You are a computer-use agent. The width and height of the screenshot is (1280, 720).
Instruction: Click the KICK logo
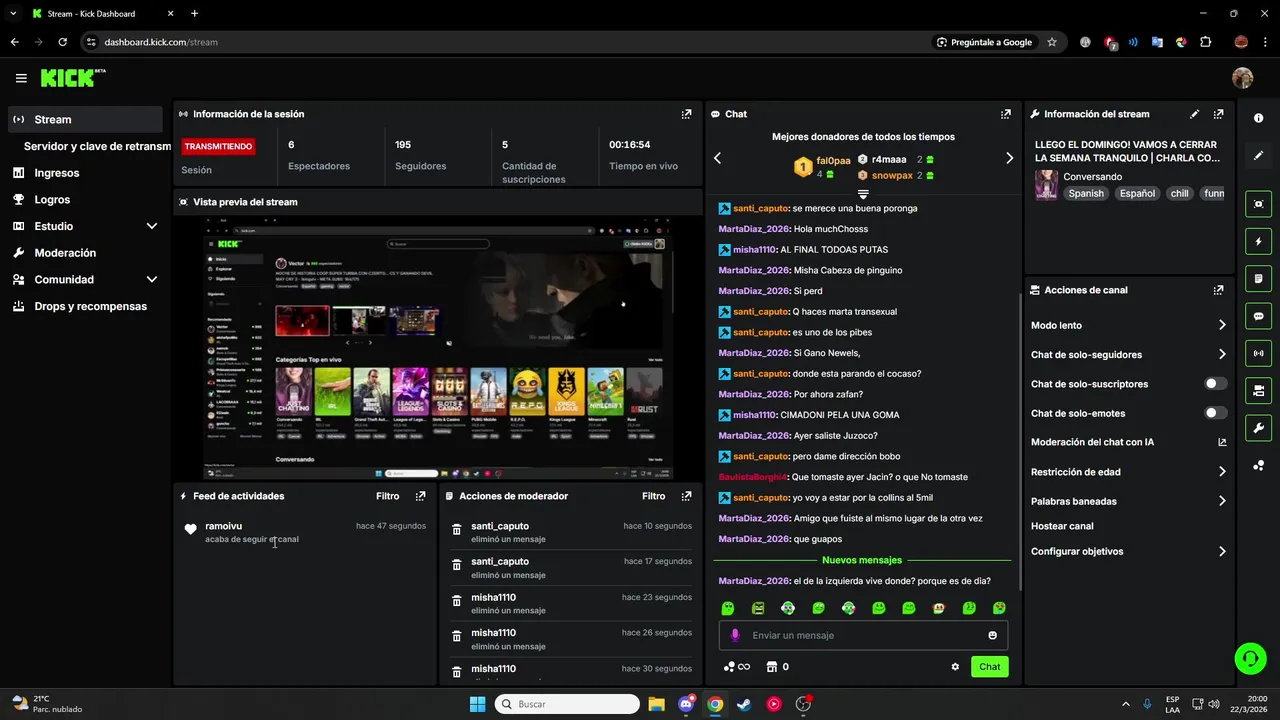[x=73, y=78]
